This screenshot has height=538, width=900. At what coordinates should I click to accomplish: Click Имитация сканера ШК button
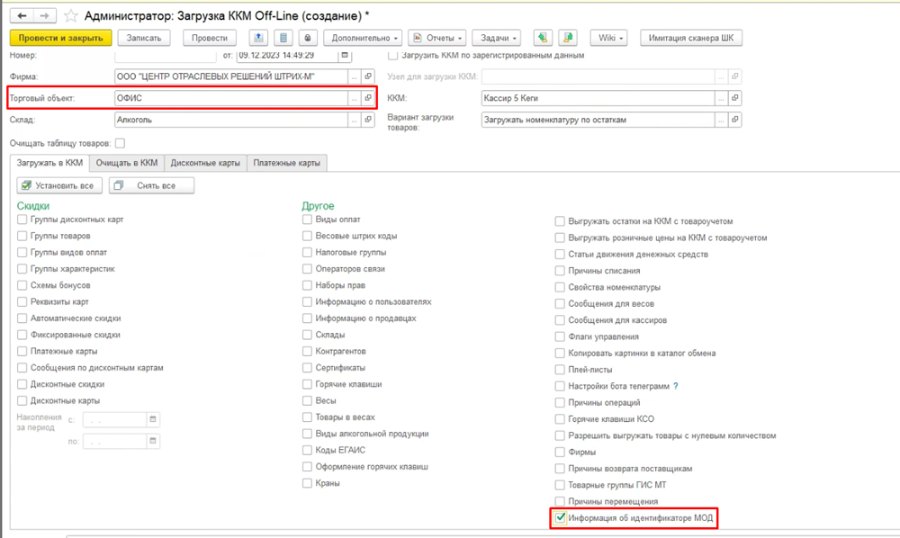(691, 38)
